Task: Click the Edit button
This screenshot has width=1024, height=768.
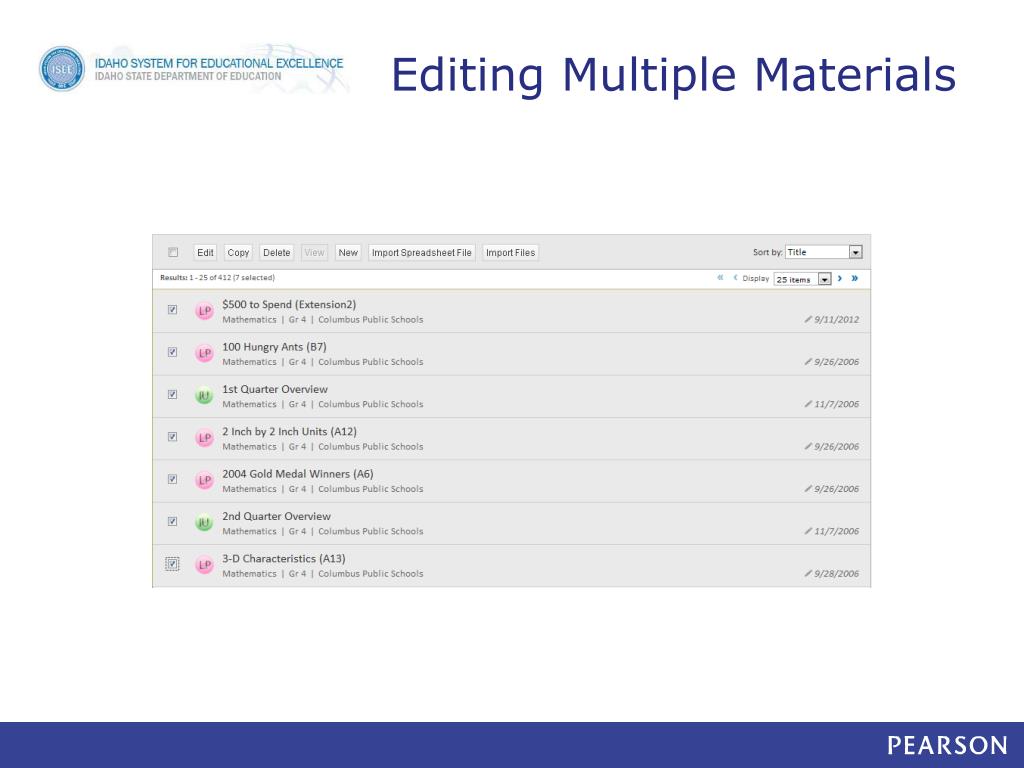Action: click(x=205, y=253)
